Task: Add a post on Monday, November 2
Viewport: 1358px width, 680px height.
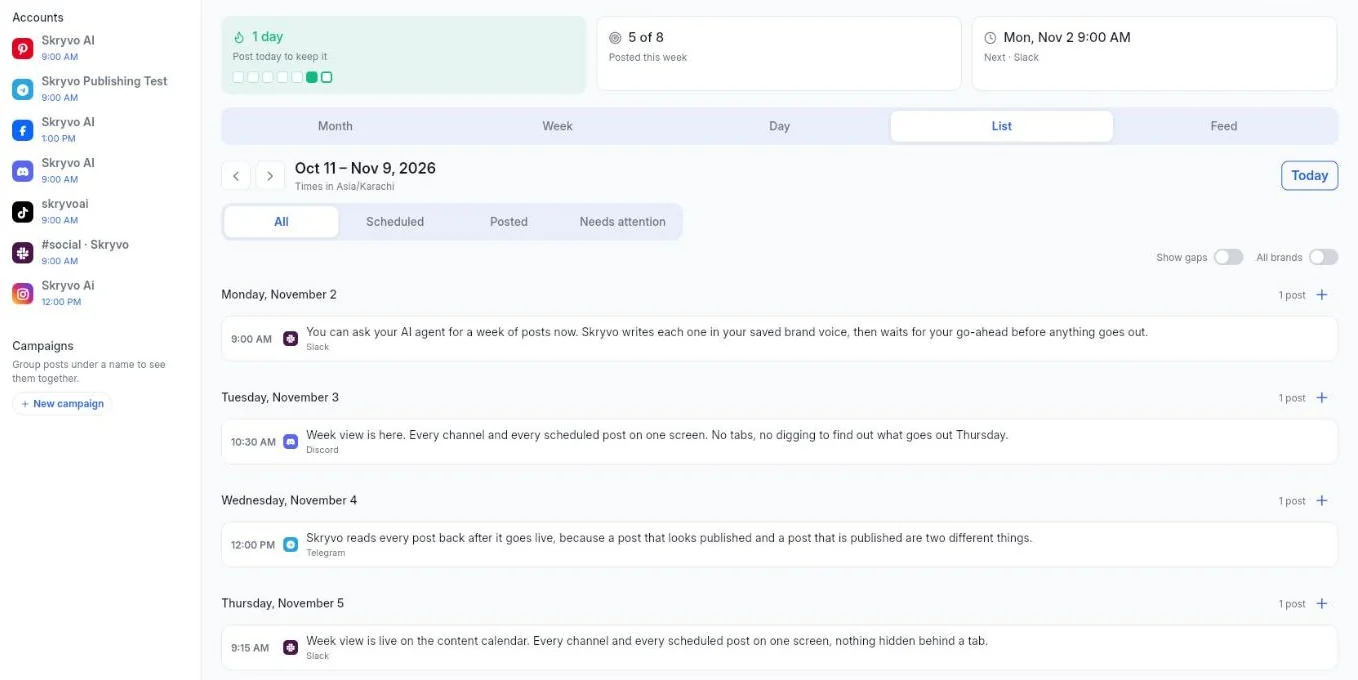Action: coord(1322,295)
